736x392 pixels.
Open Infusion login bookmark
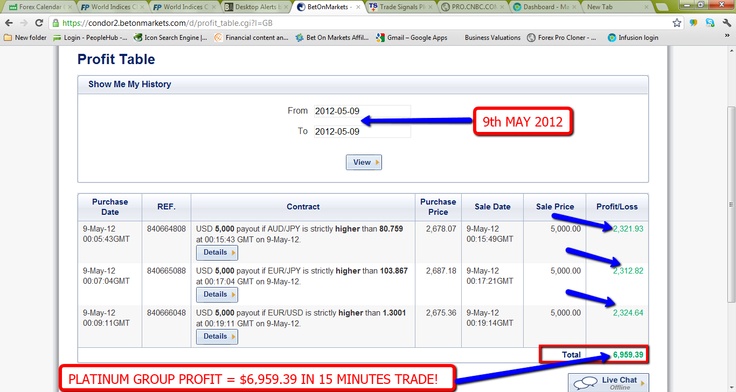[633, 38]
